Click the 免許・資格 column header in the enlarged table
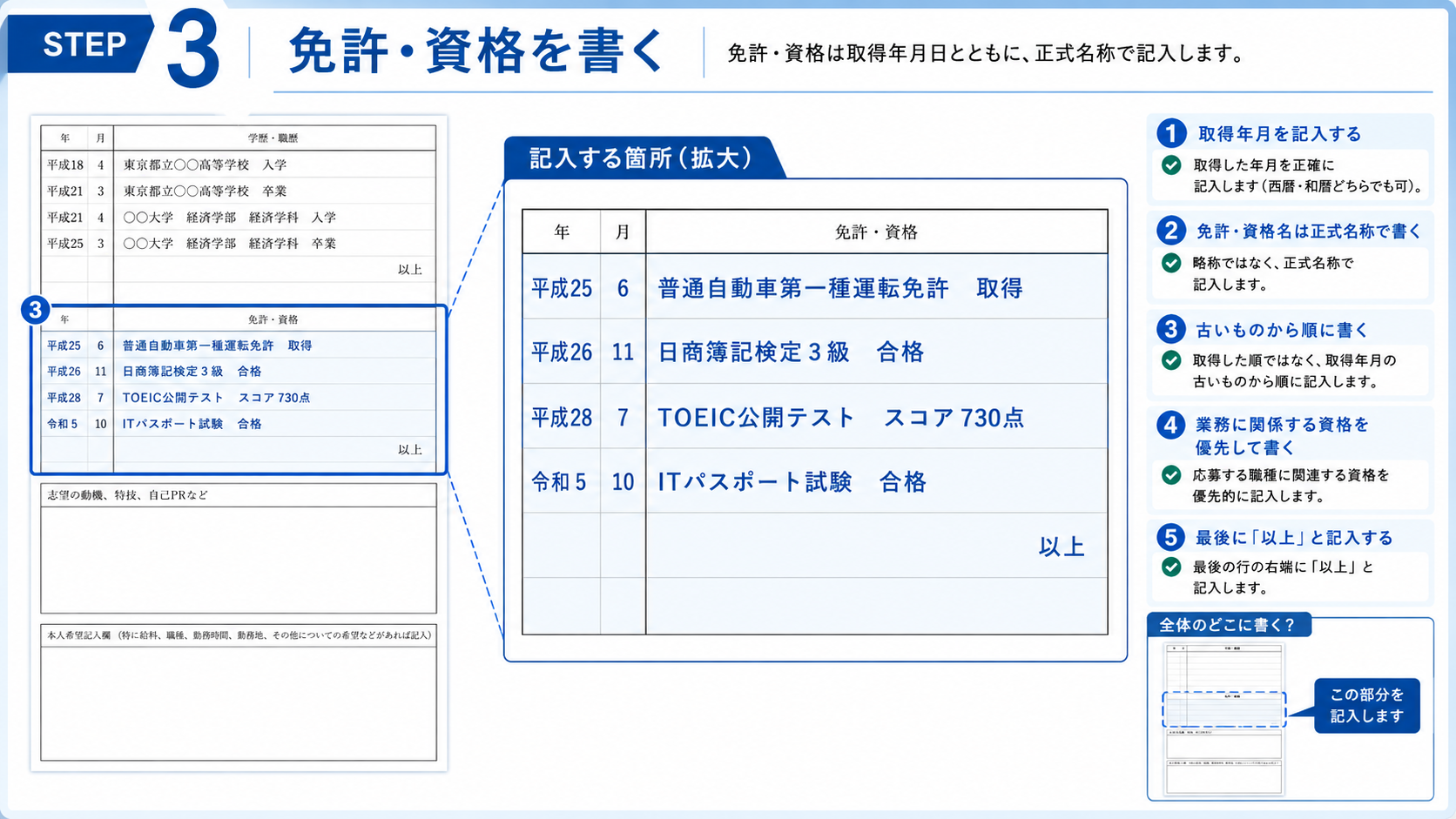The height and width of the screenshot is (819, 1456). (x=876, y=232)
